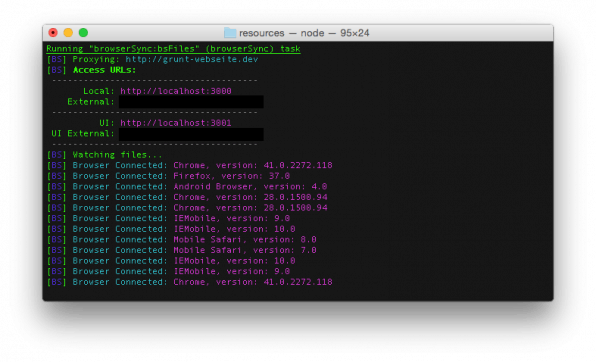Click the 'Watching files...' line
This screenshot has height=362, width=596.
[x=117, y=155]
